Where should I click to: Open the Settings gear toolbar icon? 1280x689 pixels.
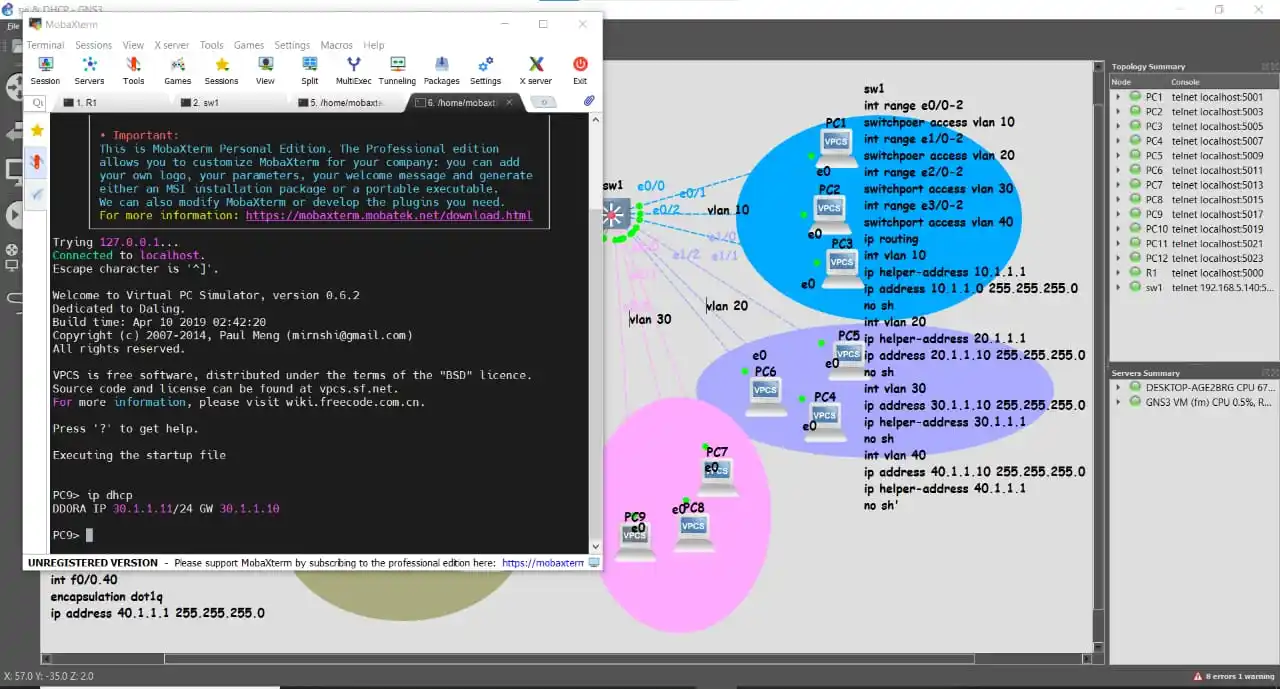[x=485, y=70]
